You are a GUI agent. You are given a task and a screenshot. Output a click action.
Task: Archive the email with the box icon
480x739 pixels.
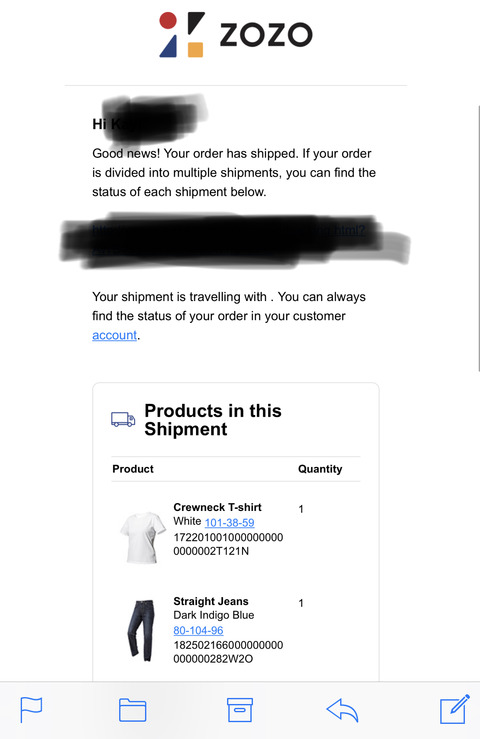pos(240,710)
